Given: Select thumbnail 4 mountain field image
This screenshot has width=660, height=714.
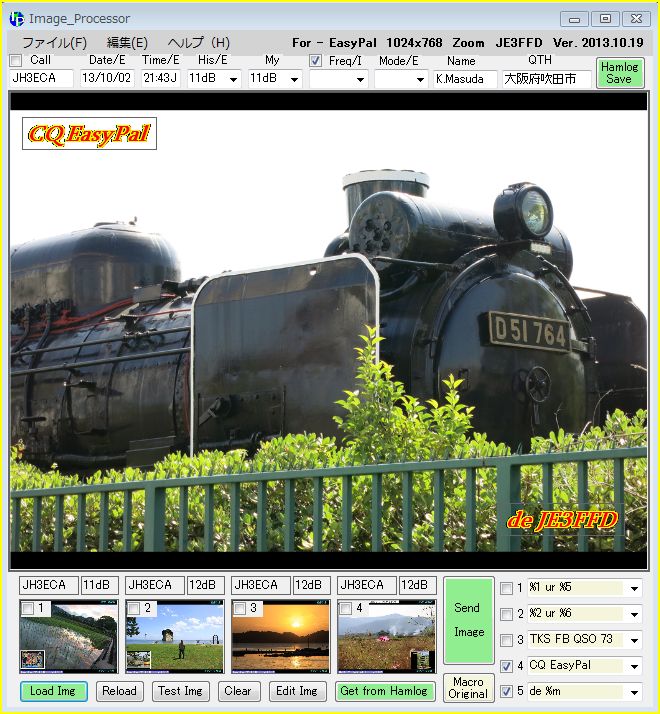Looking at the screenshot, I should pyautogui.click(x=386, y=638).
